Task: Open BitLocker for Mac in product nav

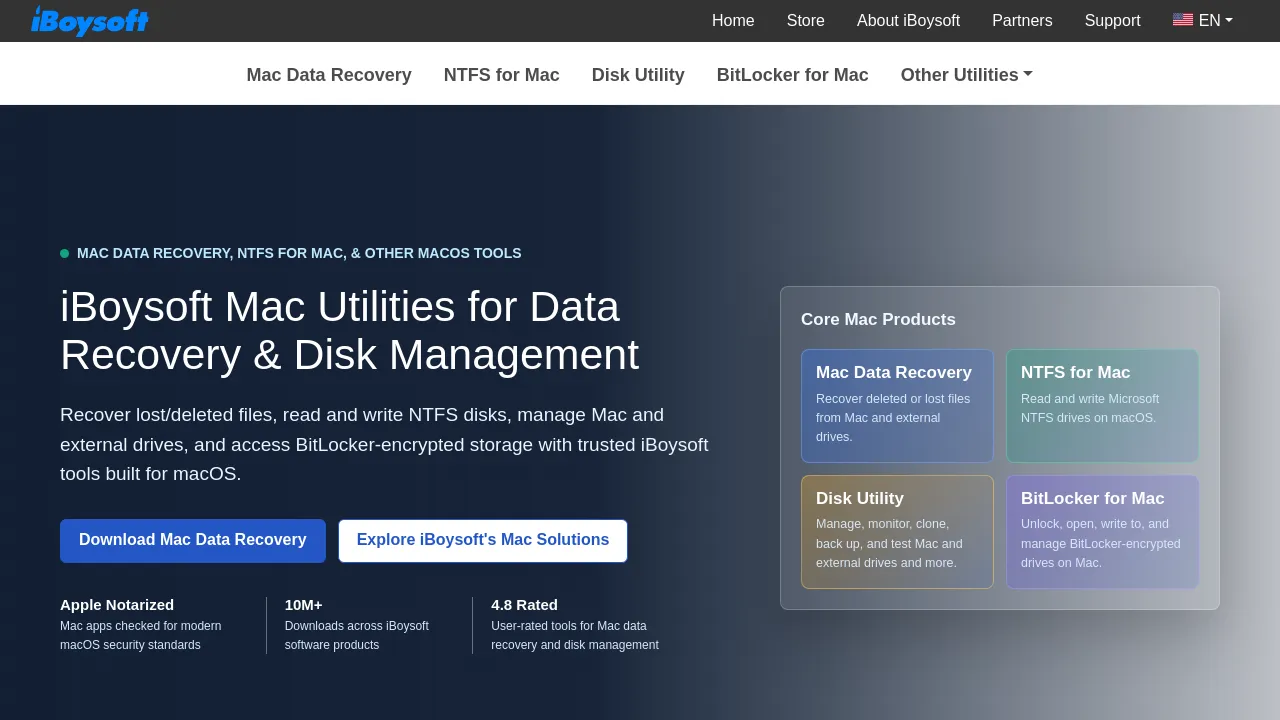Action: [793, 75]
